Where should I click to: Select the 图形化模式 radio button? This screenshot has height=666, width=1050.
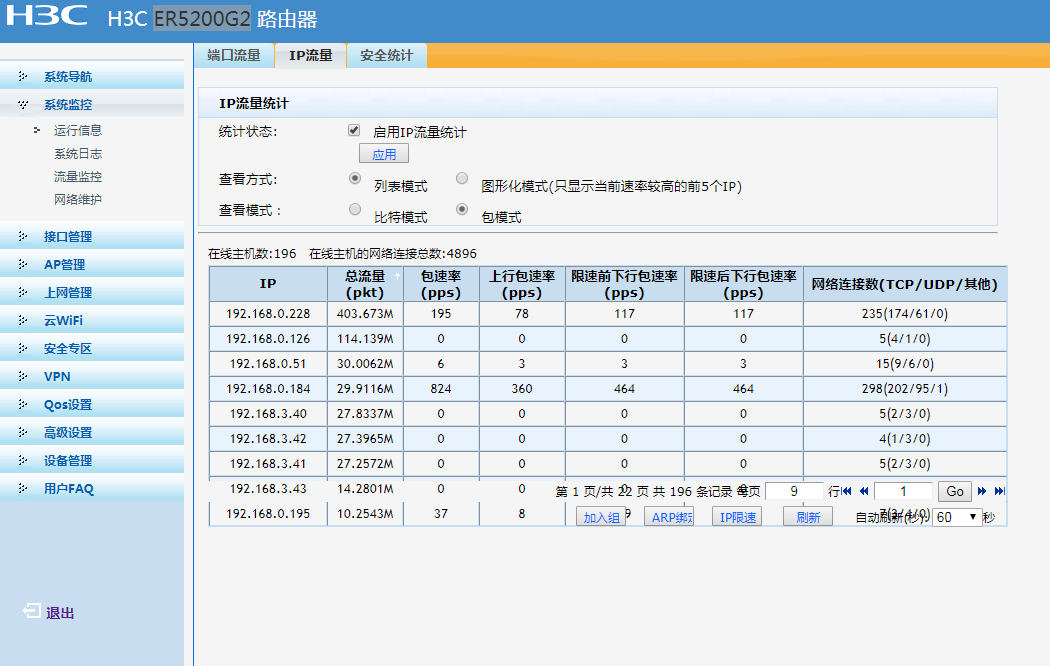click(x=462, y=179)
